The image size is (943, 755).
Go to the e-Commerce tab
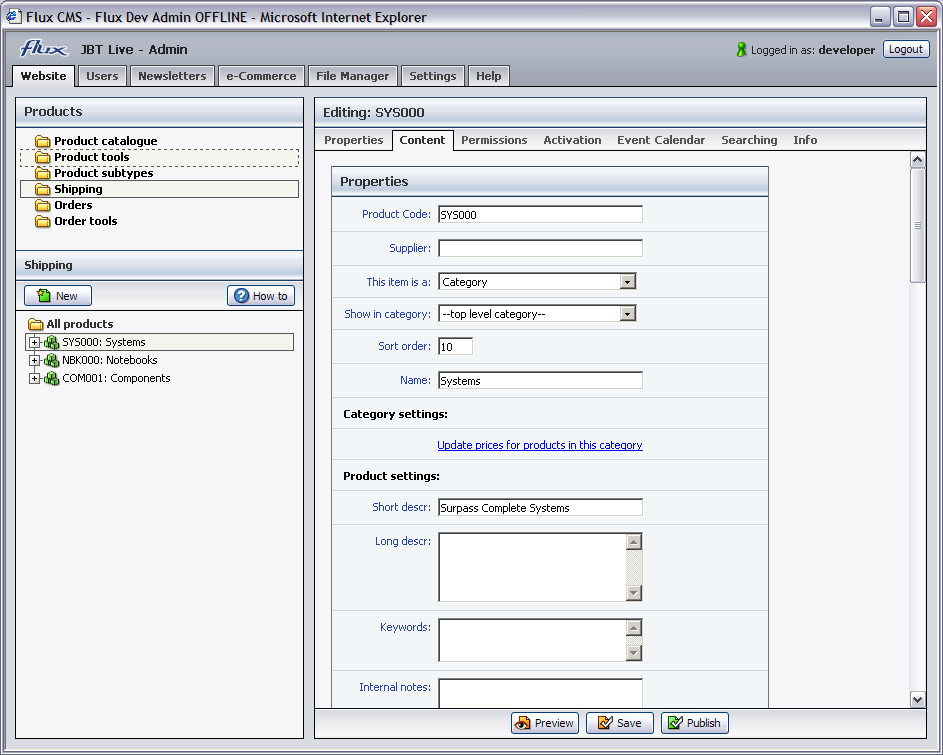261,76
